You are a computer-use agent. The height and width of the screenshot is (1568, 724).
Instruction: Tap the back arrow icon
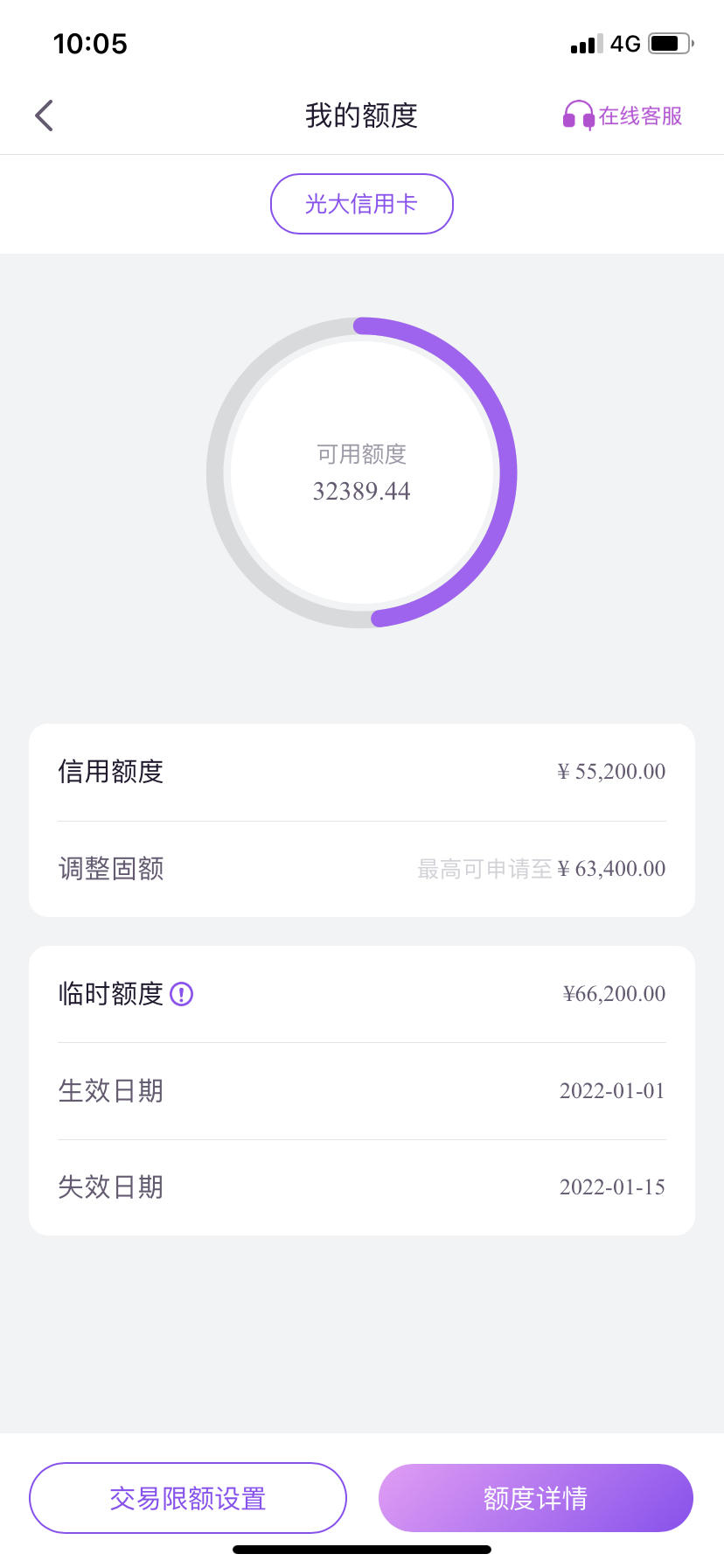[x=44, y=115]
